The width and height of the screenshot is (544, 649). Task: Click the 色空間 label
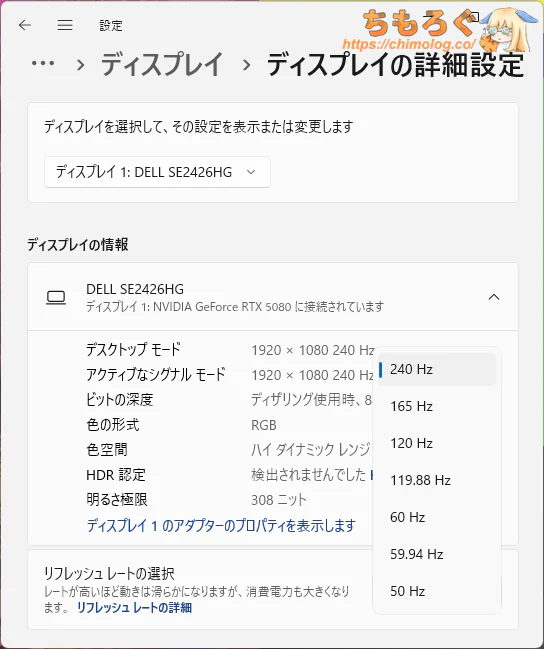107,450
